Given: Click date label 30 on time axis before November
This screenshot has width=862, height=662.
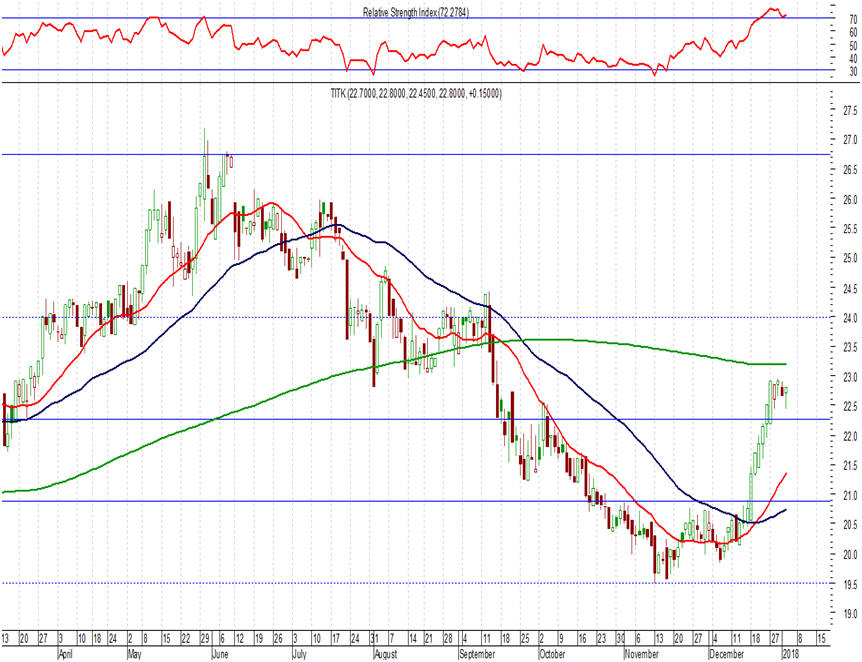Looking at the screenshot, I should [621, 639].
